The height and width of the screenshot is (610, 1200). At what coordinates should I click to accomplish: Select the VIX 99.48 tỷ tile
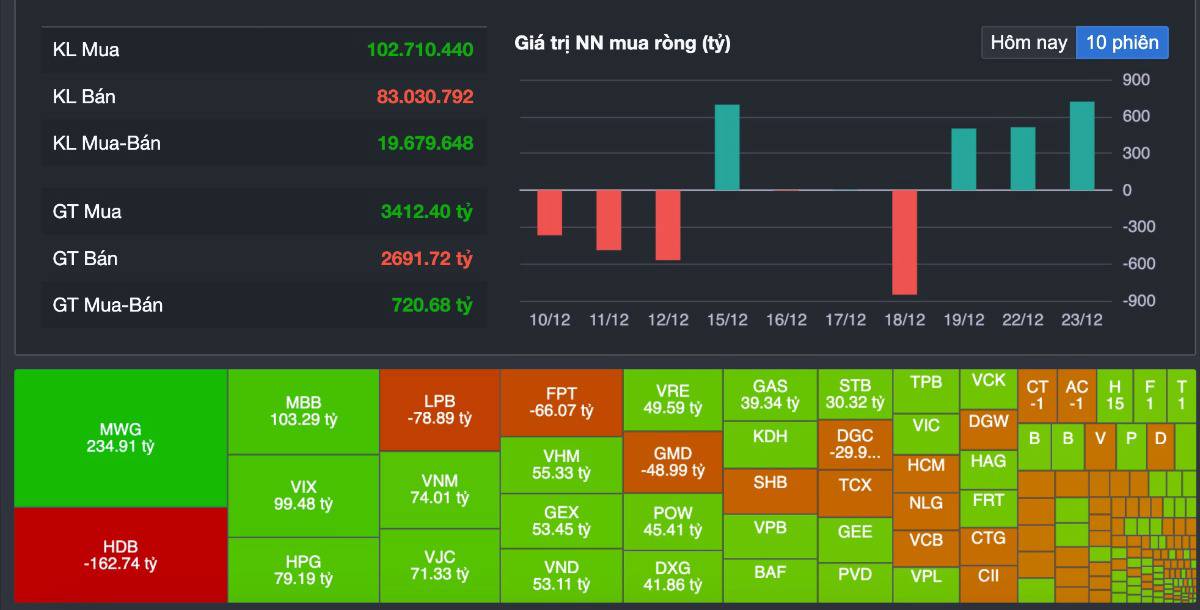pyautogui.click(x=303, y=496)
